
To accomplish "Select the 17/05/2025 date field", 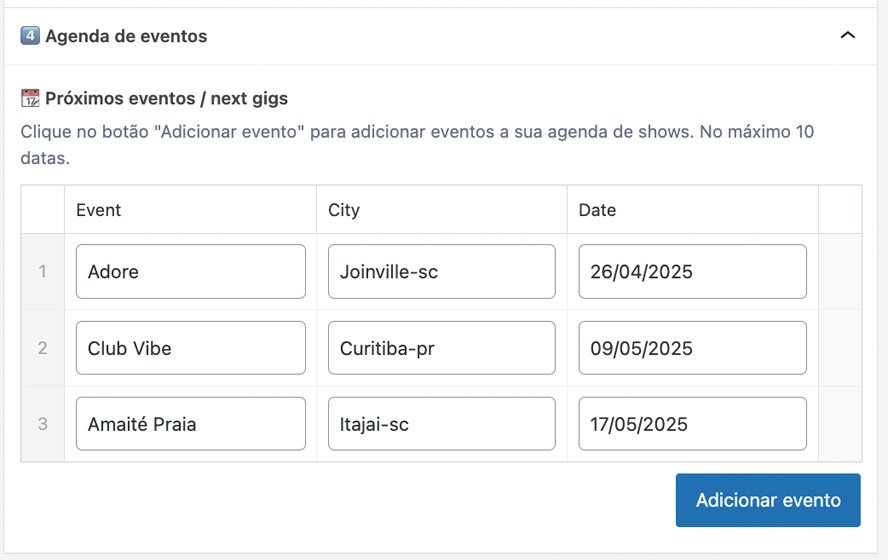I will coord(692,424).
